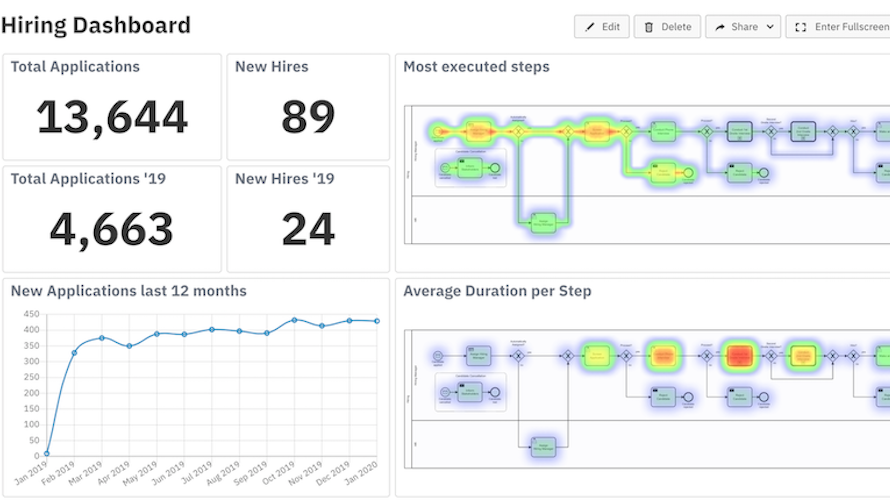The width and height of the screenshot is (890, 500).
Task: Open the Total Applications '19 tile
Action: [112, 219]
